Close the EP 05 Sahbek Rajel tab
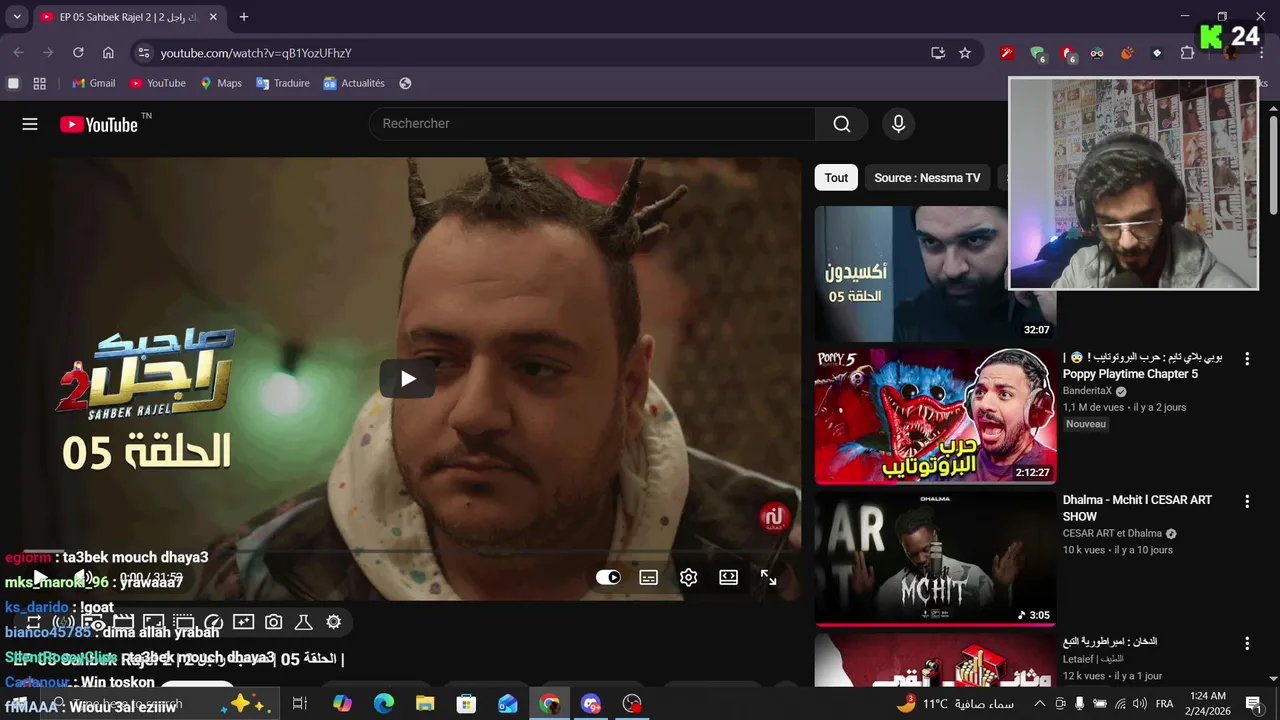1280x720 pixels. (x=213, y=17)
